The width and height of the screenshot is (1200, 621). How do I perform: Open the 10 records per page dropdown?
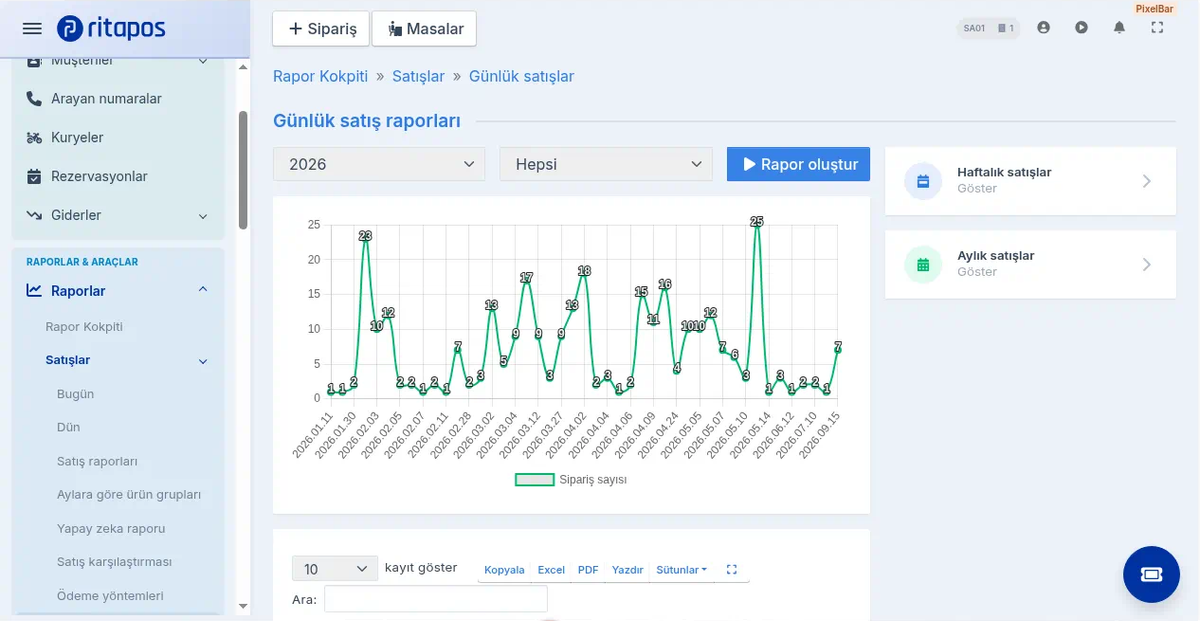click(335, 569)
